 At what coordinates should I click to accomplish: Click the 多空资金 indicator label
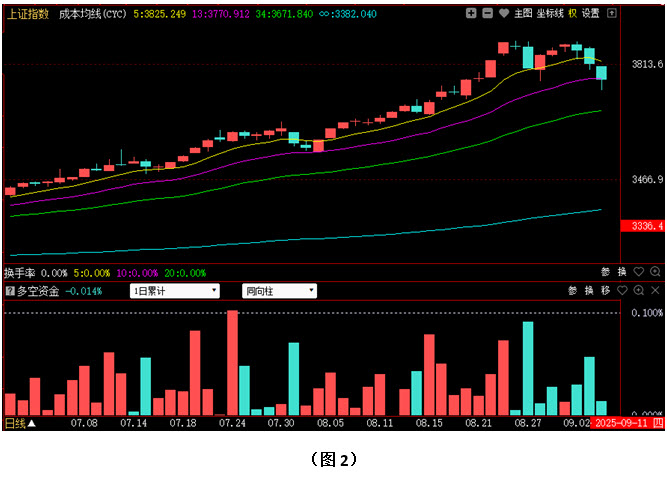(x=38, y=291)
